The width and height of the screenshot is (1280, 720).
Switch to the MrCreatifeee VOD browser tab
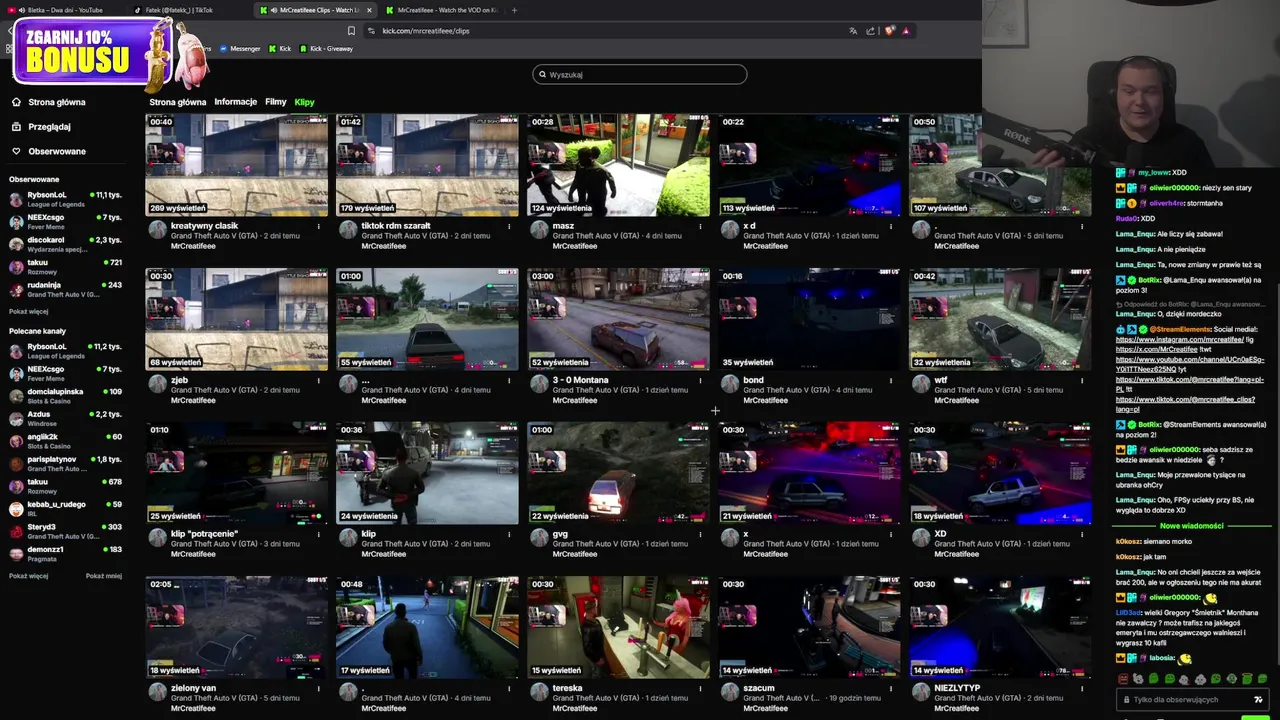pos(440,10)
